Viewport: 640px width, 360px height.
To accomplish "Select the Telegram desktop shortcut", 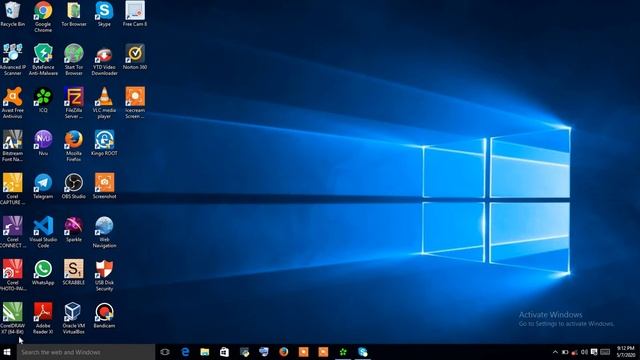I will 43,186.
